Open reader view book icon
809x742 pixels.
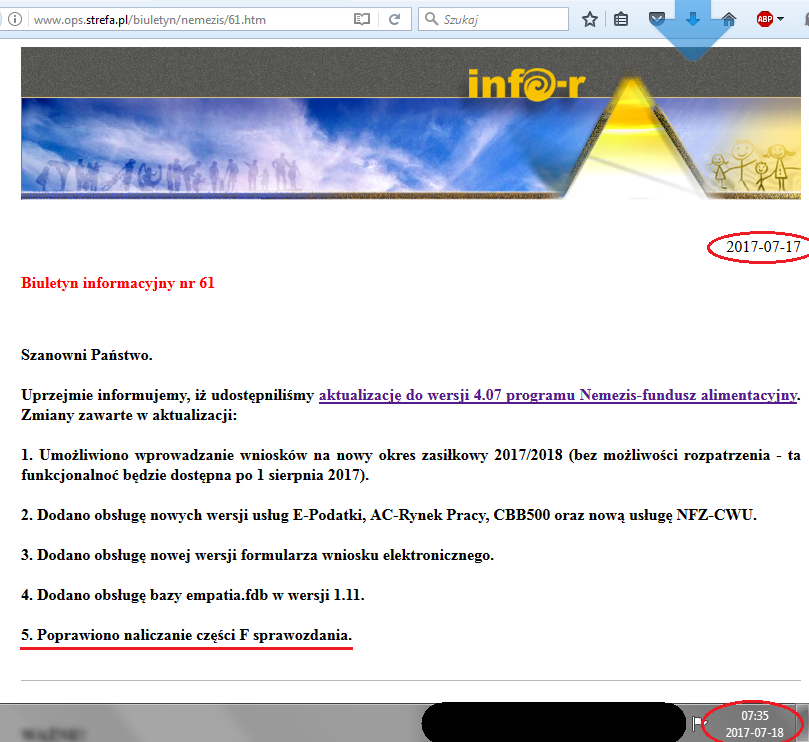(362, 20)
